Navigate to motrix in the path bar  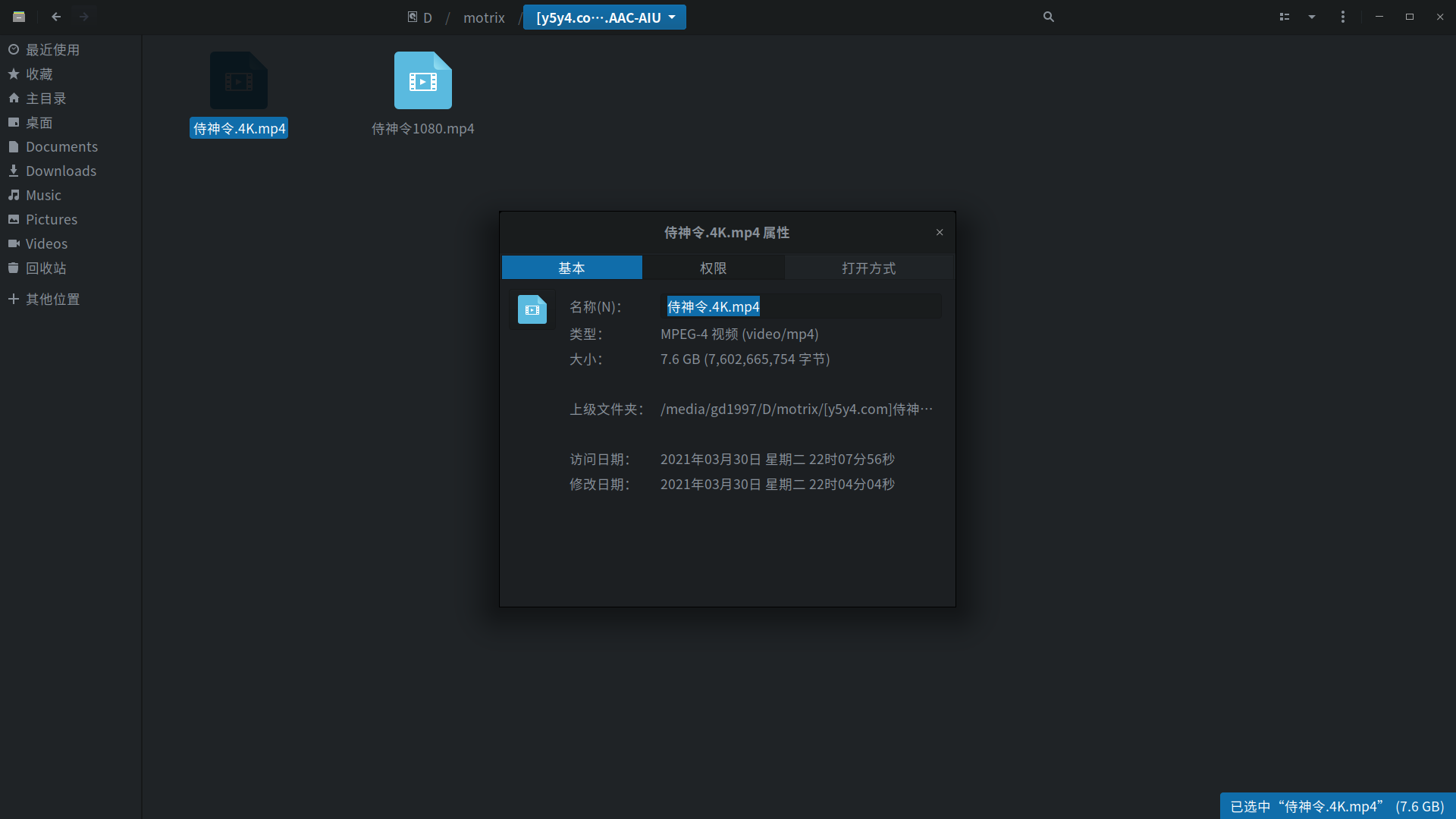click(x=484, y=17)
